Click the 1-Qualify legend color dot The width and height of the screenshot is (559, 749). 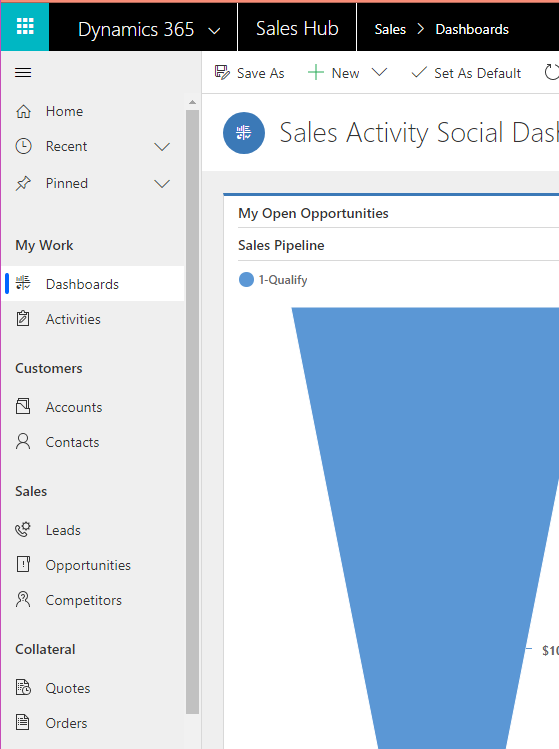tap(246, 279)
